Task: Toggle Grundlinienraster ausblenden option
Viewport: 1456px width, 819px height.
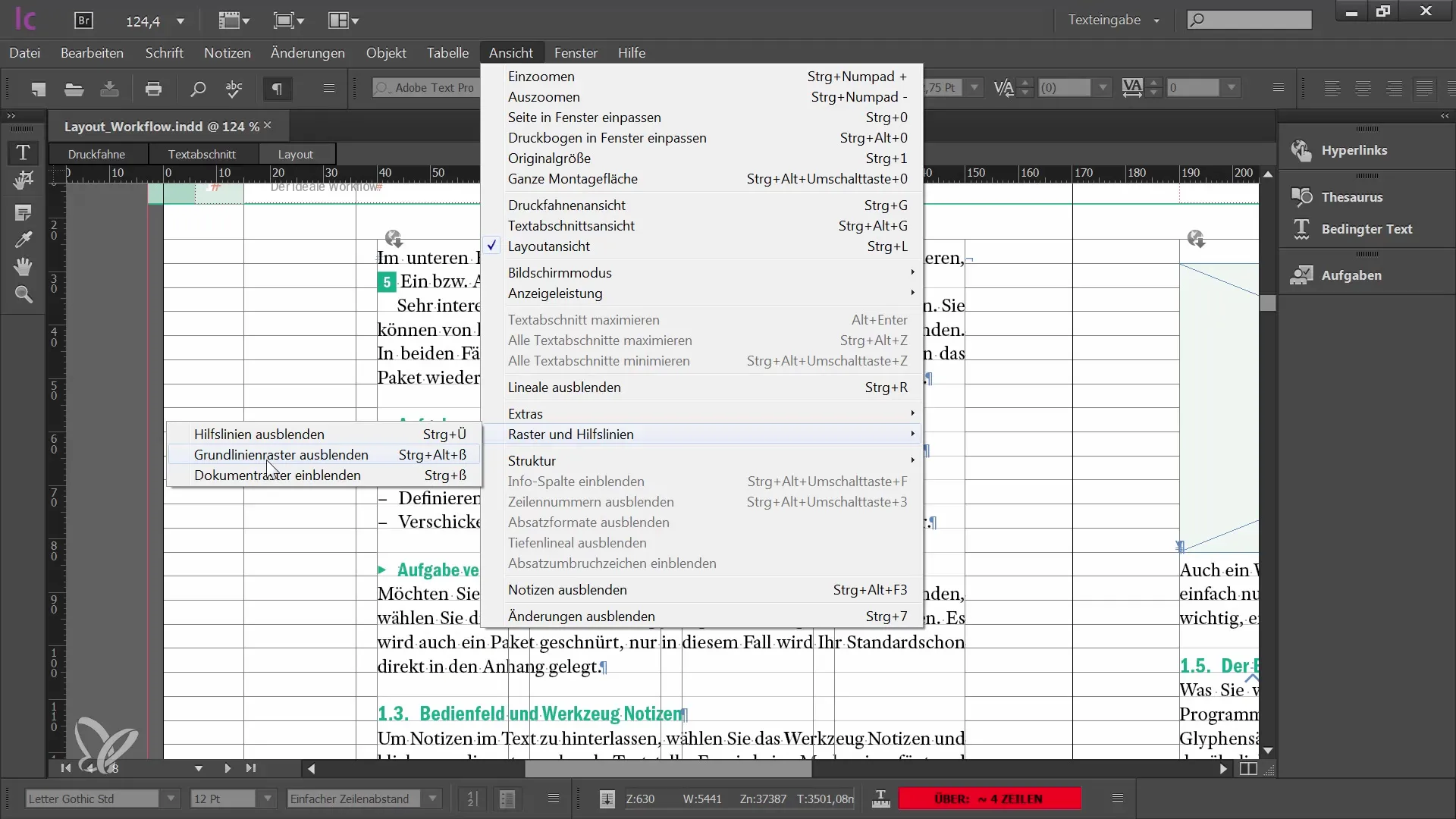Action: click(x=281, y=454)
